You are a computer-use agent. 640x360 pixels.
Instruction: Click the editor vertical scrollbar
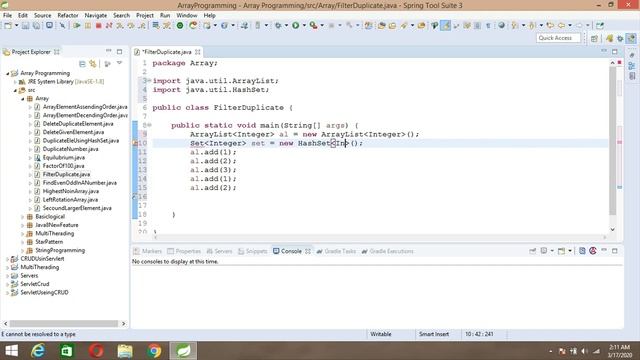coord(612,141)
